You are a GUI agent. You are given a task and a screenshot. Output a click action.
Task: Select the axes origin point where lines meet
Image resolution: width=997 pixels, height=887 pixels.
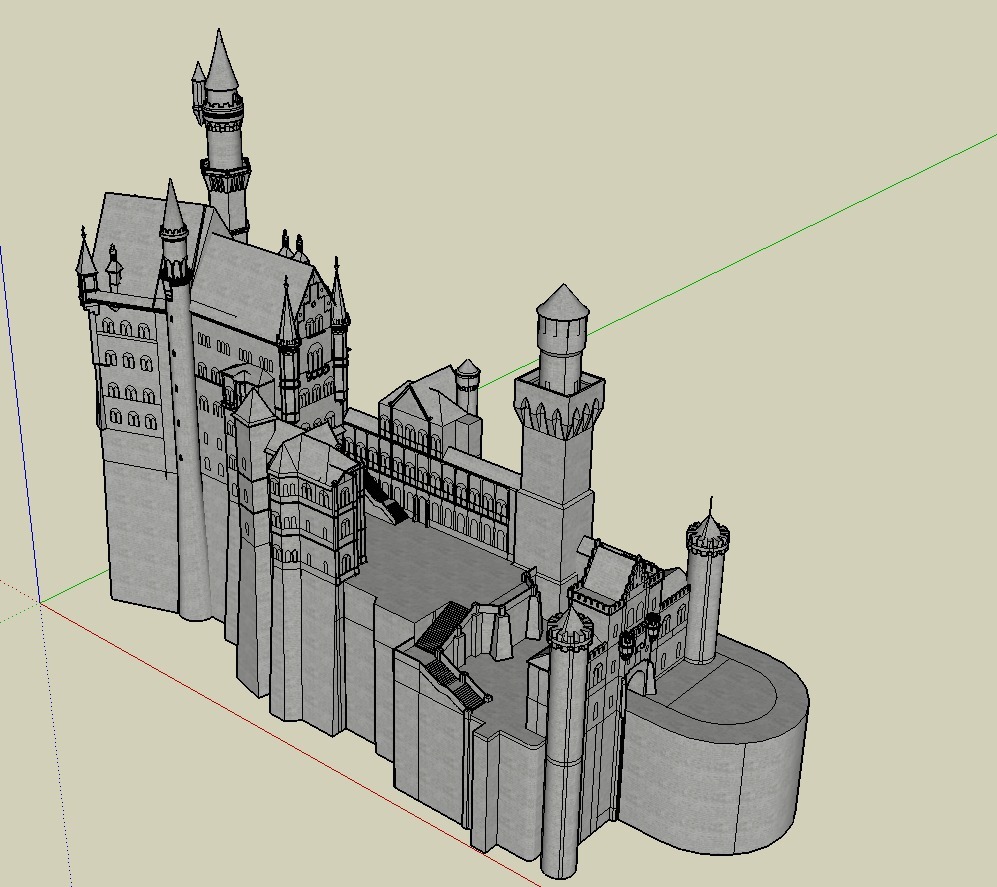click(x=40, y=600)
